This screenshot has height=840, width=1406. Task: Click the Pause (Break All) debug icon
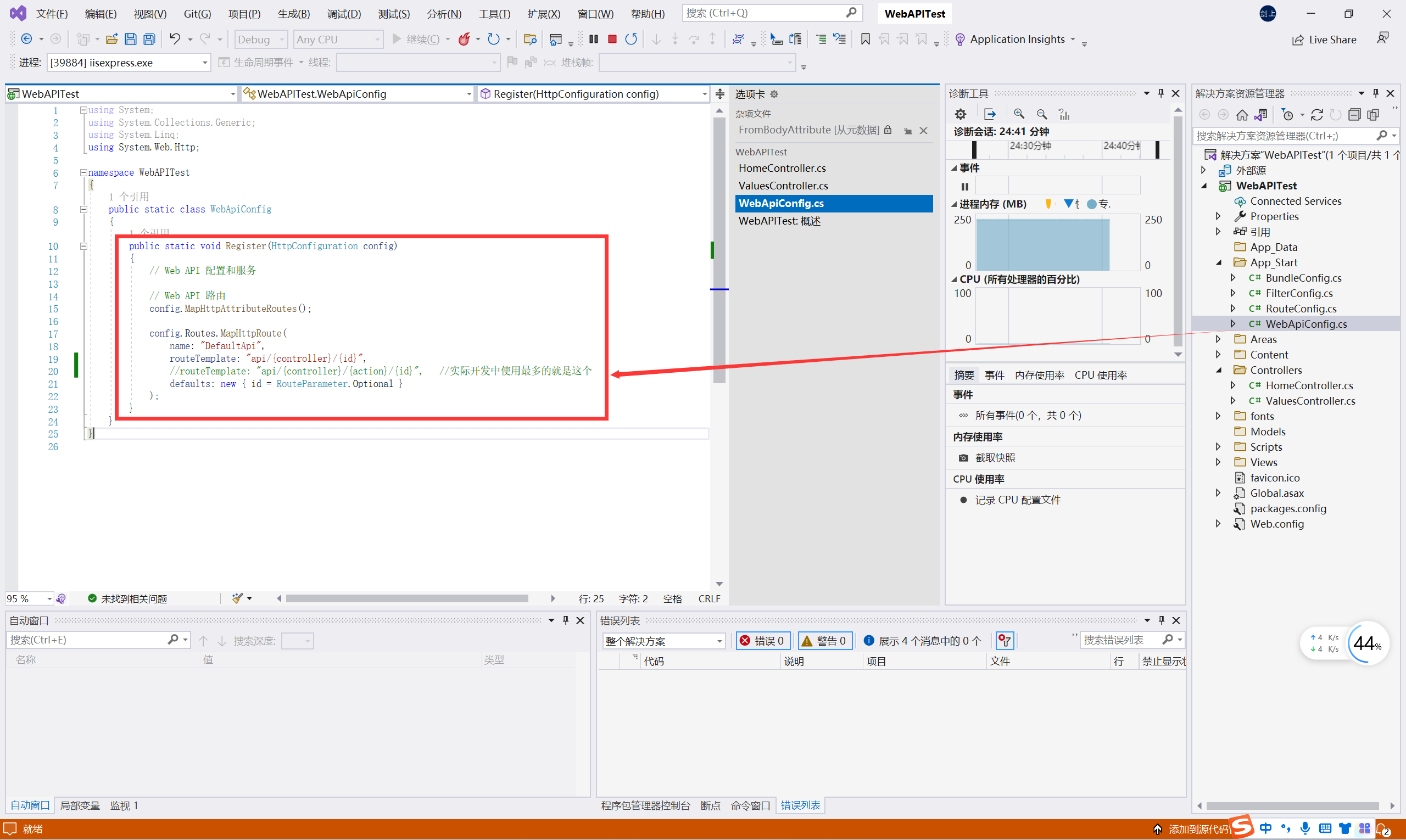(593, 39)
